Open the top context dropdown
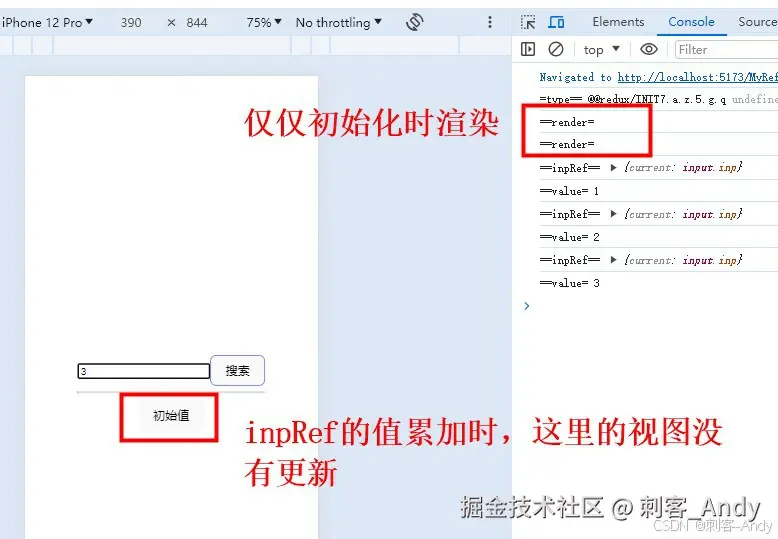Image resolution: width=778 pixels, height=539 pixels. tap(601, 50)
